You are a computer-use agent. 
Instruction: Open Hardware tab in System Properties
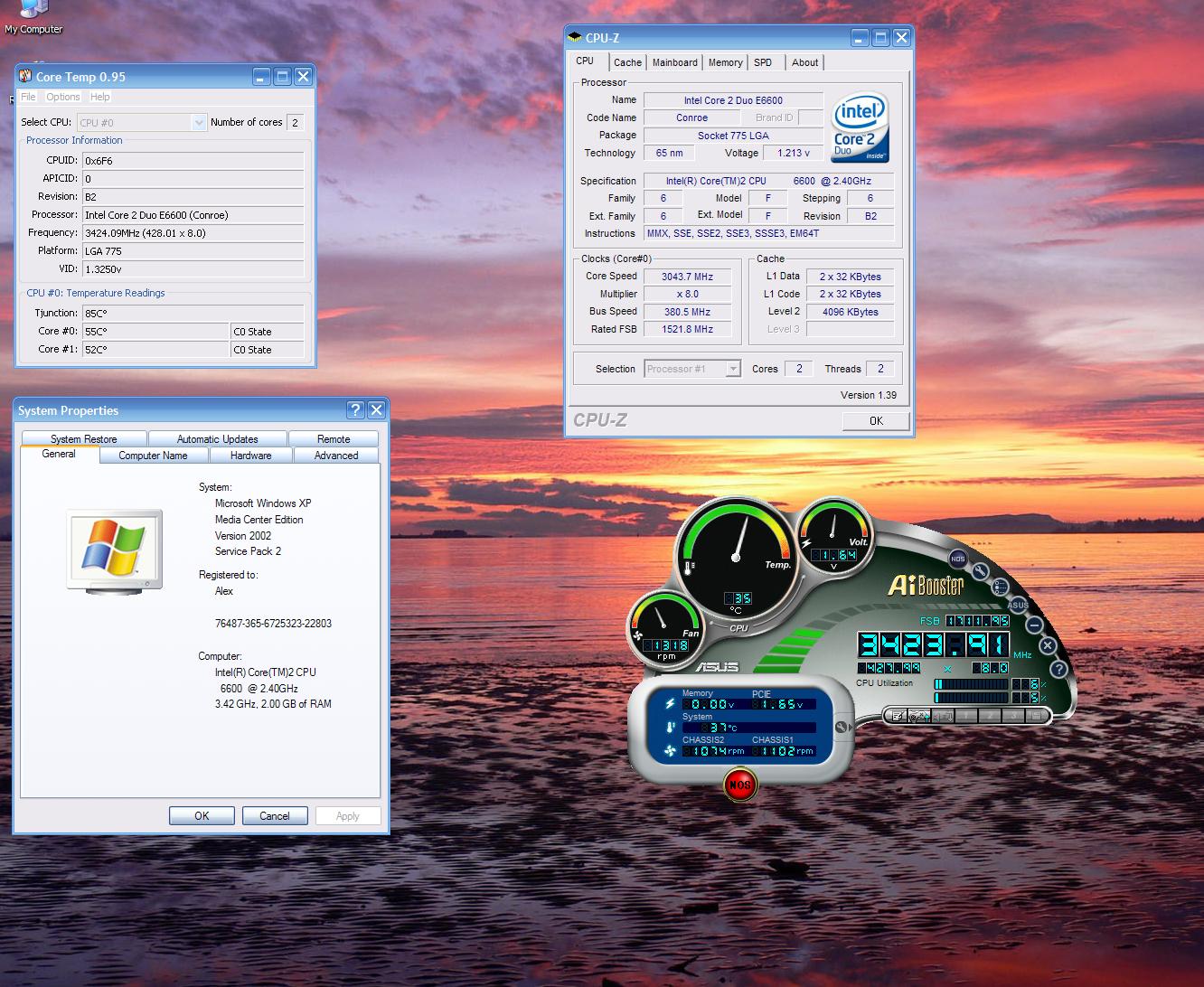[251, 456]
